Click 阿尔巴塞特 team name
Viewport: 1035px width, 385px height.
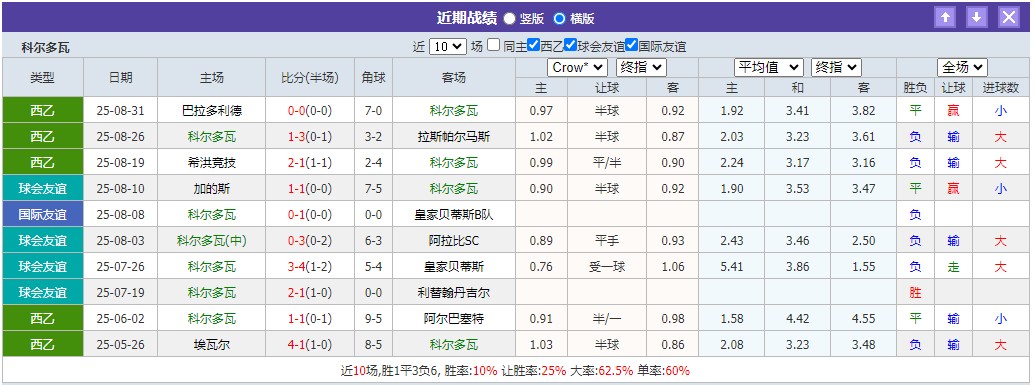[x=453, y=318]
